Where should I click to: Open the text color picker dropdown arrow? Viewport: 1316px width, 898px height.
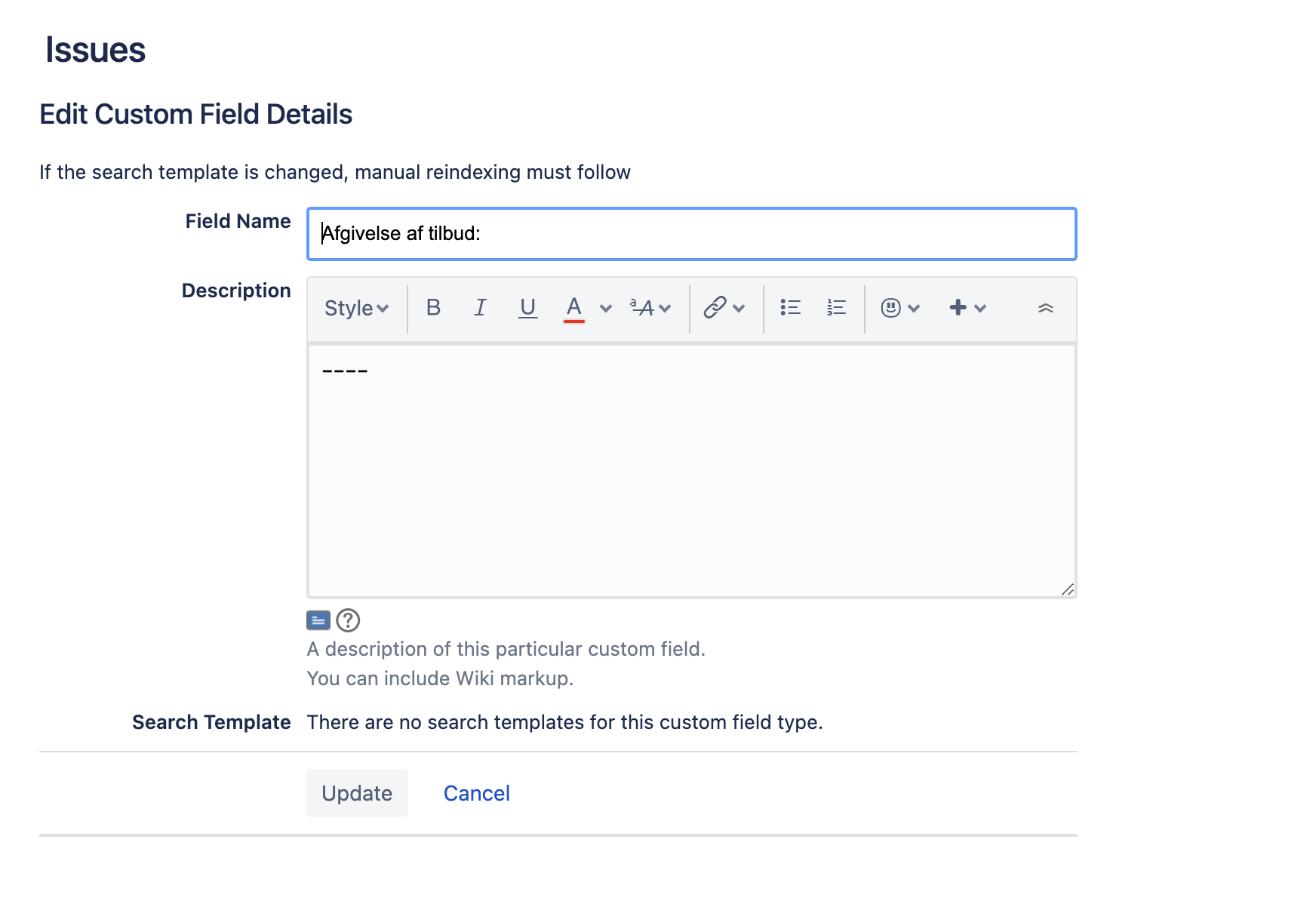(x=605, y=308)
